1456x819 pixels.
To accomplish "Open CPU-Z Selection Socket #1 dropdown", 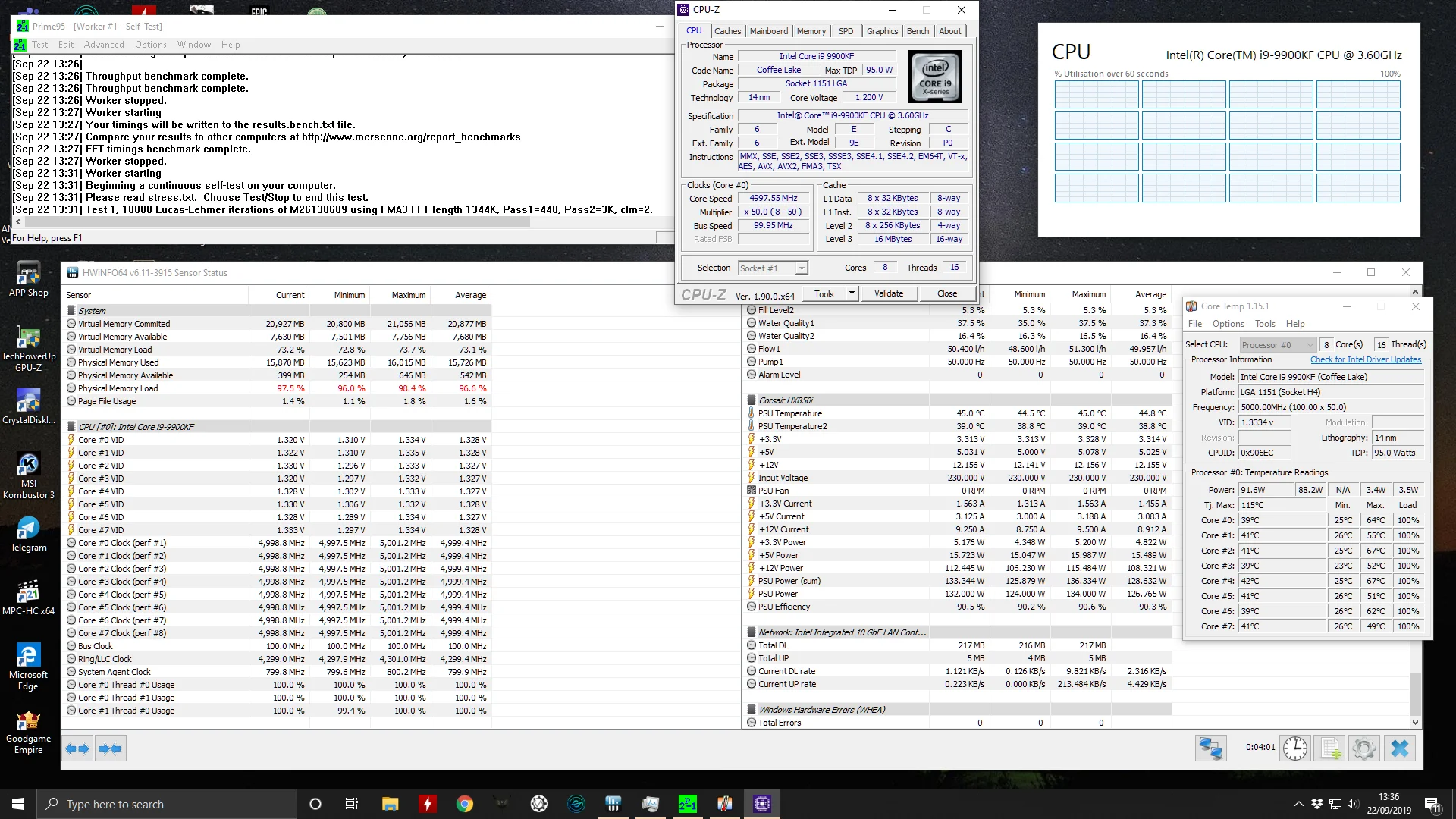I will tap(773, 268).
